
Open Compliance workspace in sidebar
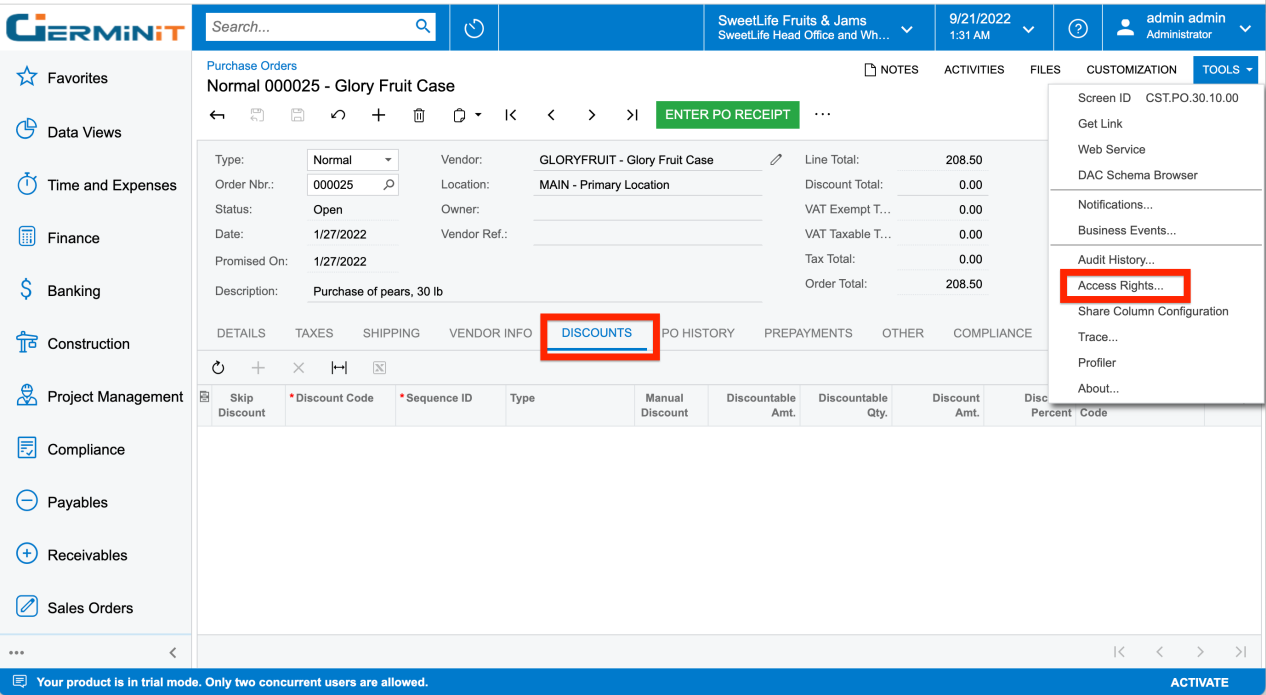point(71,450)
